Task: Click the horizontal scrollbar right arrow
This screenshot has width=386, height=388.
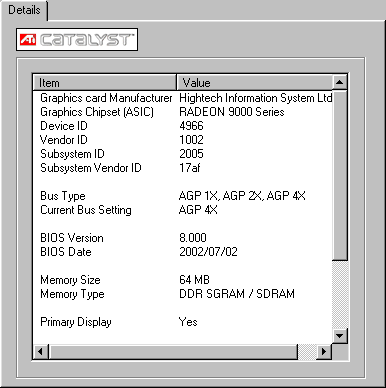Action: point(324,351)
